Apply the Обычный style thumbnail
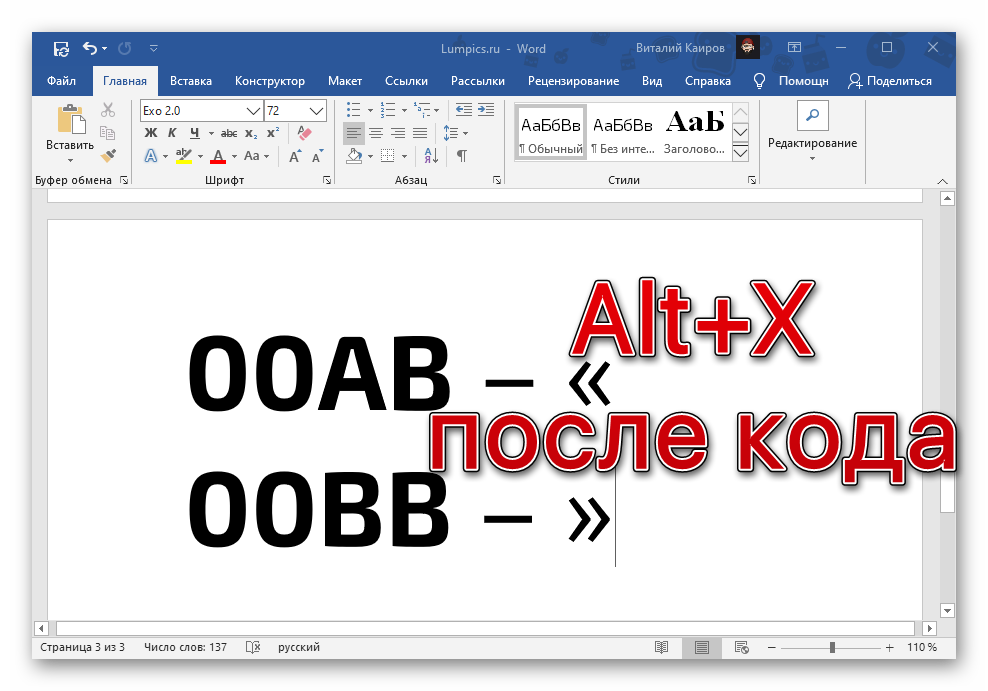 click(x=550, y=131)
